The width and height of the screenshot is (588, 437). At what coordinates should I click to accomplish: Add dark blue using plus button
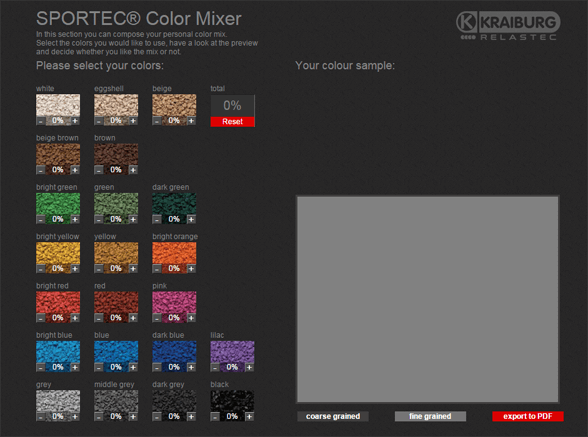tap(191, 367)
